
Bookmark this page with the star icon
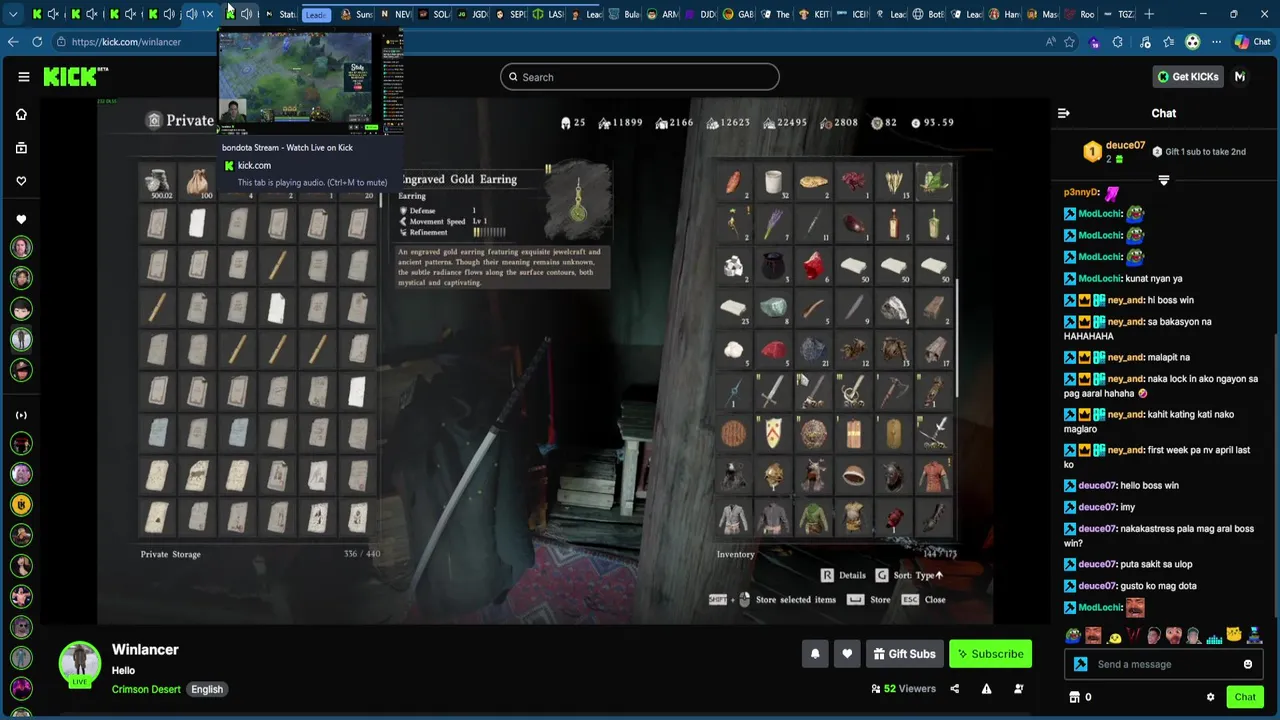coord(1070,42)
